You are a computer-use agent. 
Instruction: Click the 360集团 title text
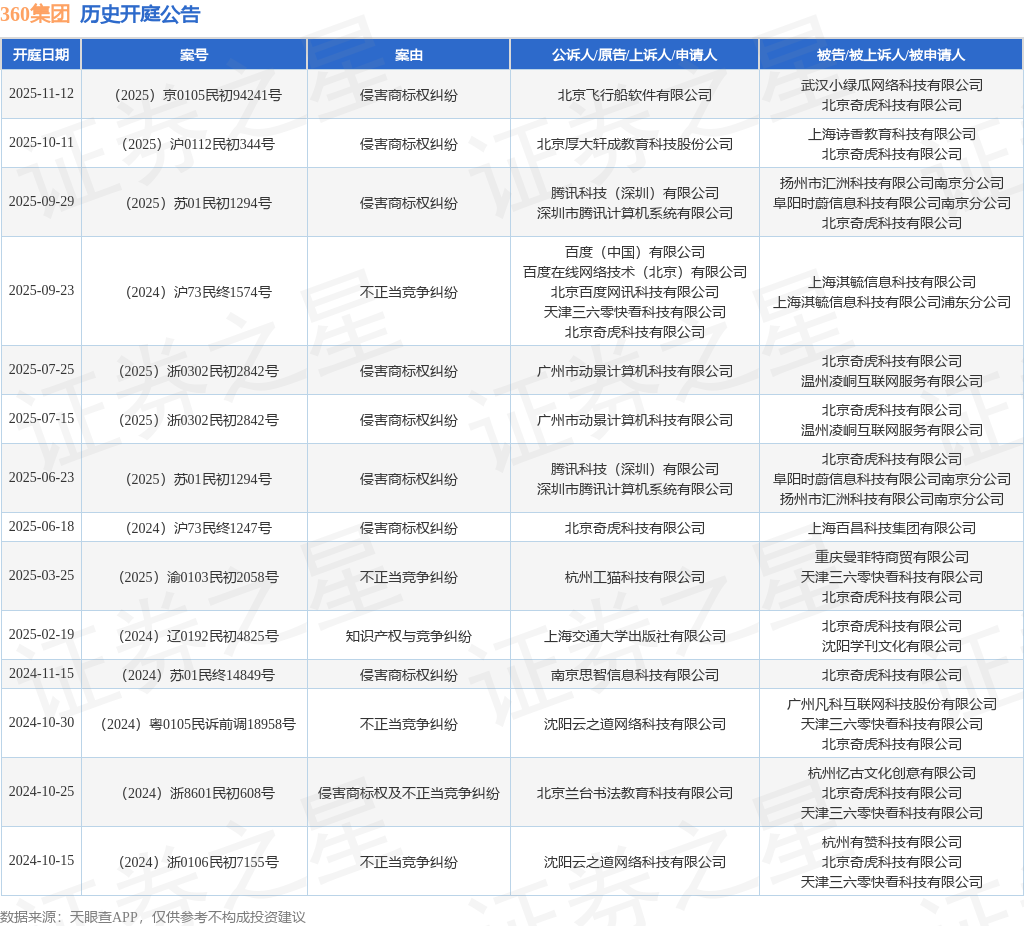pos(35,14)
